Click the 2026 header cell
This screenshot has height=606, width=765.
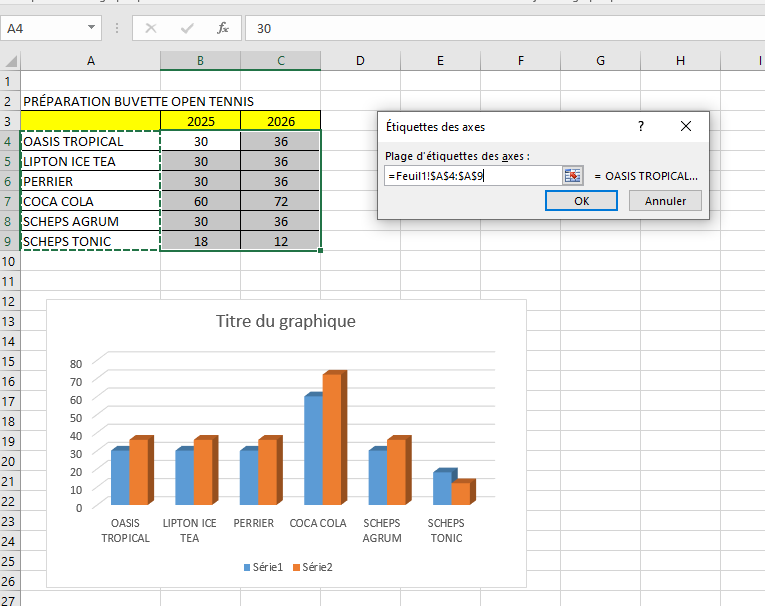pyautogui.click(x=281, y=121)
